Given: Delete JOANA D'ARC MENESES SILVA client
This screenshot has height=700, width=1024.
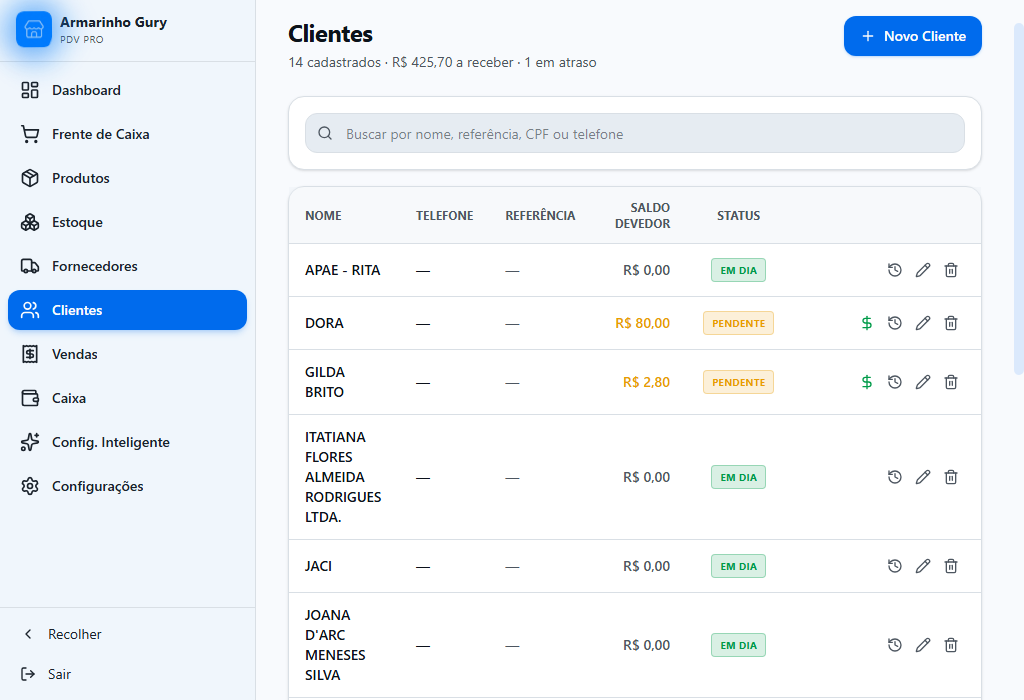Looking at the screenshot, I should coord(951,645).
